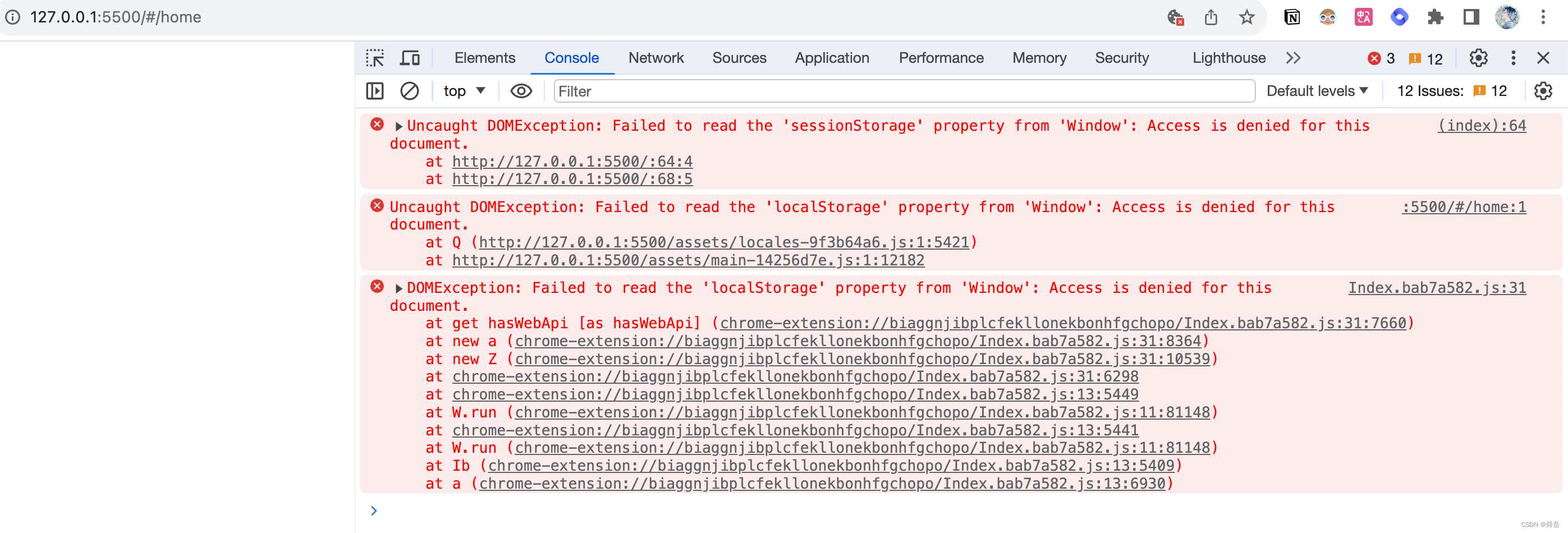
Task: Click the sessionStorage error red icon
Action: coord(377,125)
